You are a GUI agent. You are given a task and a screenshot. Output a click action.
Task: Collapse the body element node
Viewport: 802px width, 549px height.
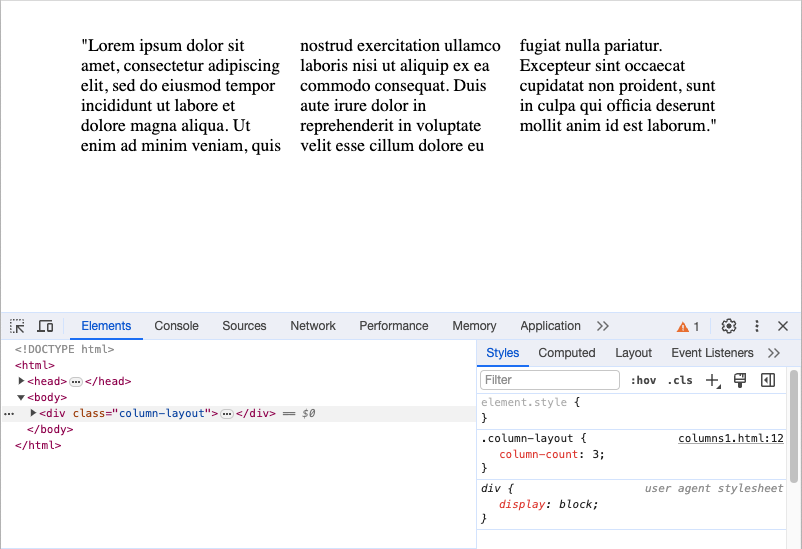22,397
